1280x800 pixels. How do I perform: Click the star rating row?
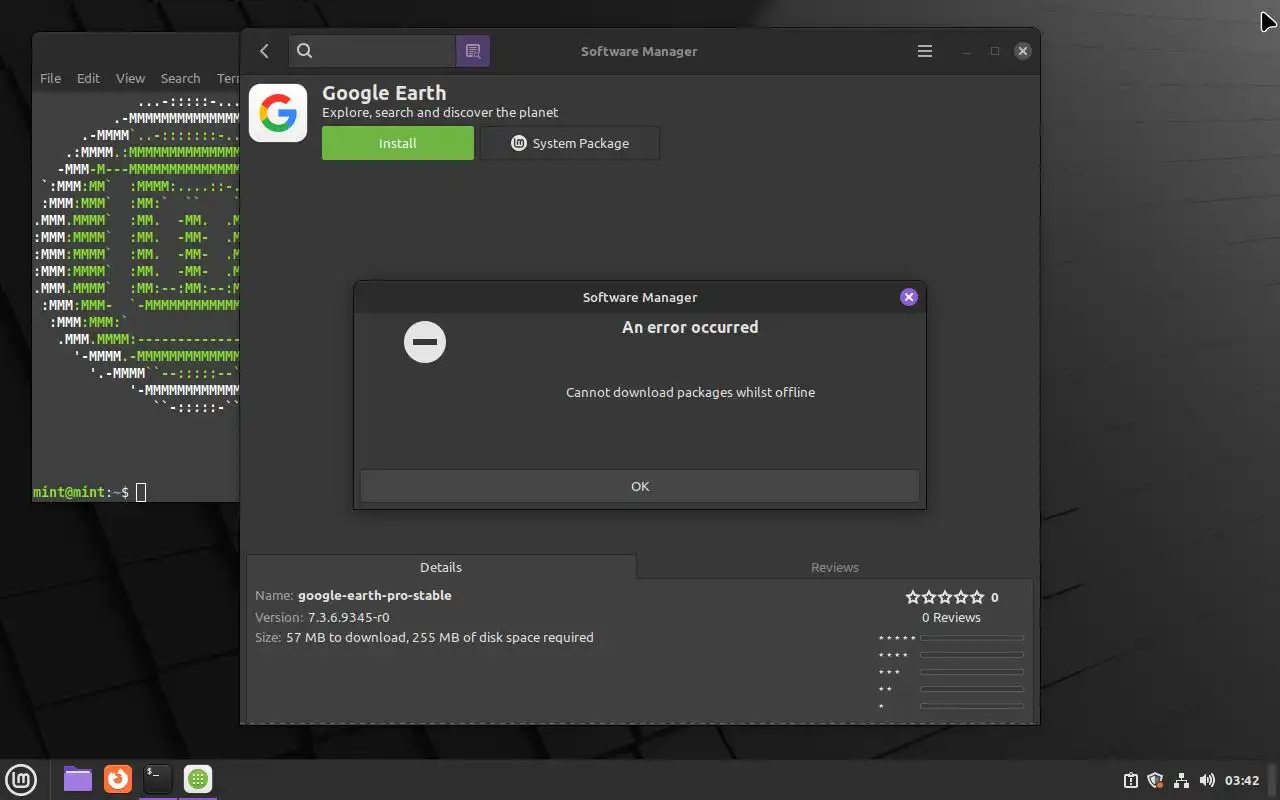(x=945, y=597)
